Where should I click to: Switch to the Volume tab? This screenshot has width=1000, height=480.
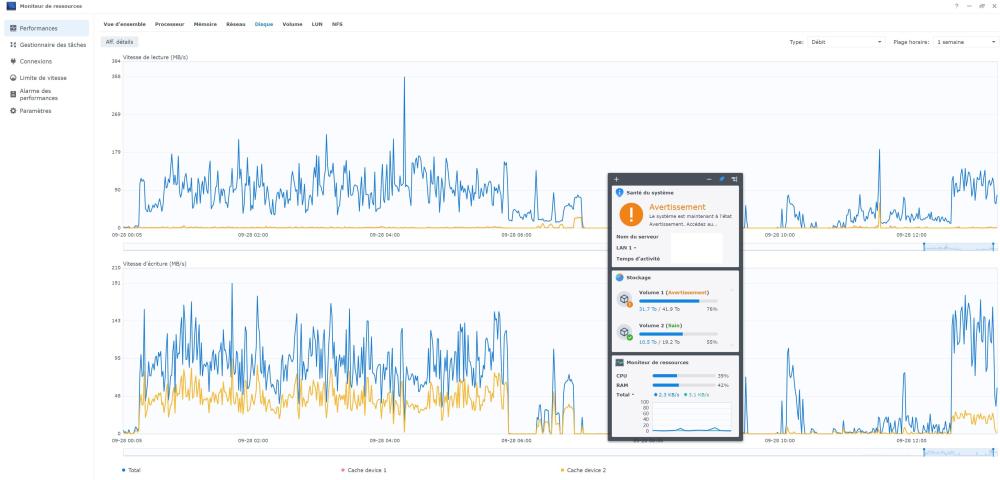pos(292,23)
